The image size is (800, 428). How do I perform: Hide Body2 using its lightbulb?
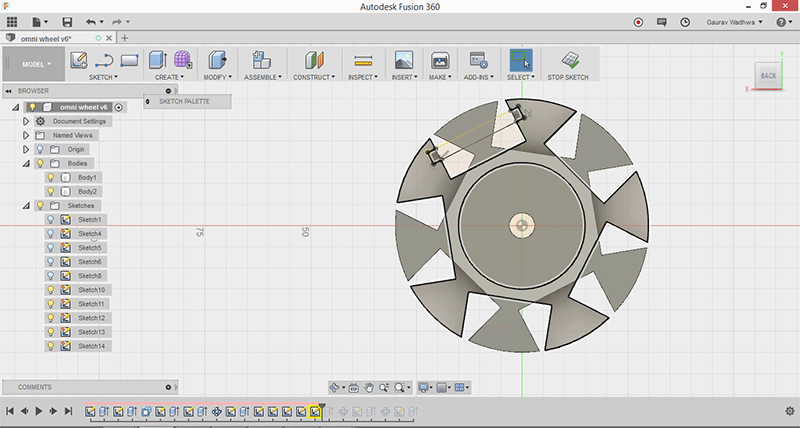click(x=51, y=191)
